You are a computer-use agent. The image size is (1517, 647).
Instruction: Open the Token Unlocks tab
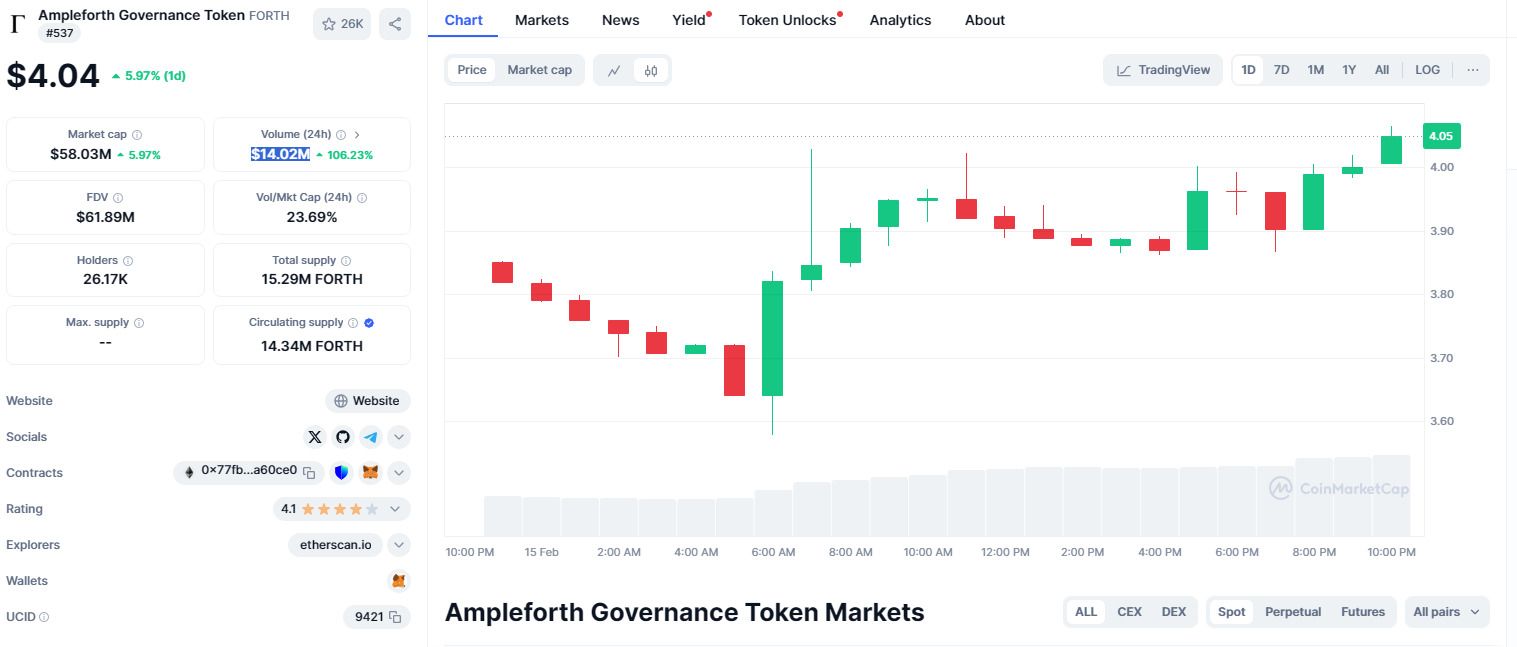(x=788, y=20)
